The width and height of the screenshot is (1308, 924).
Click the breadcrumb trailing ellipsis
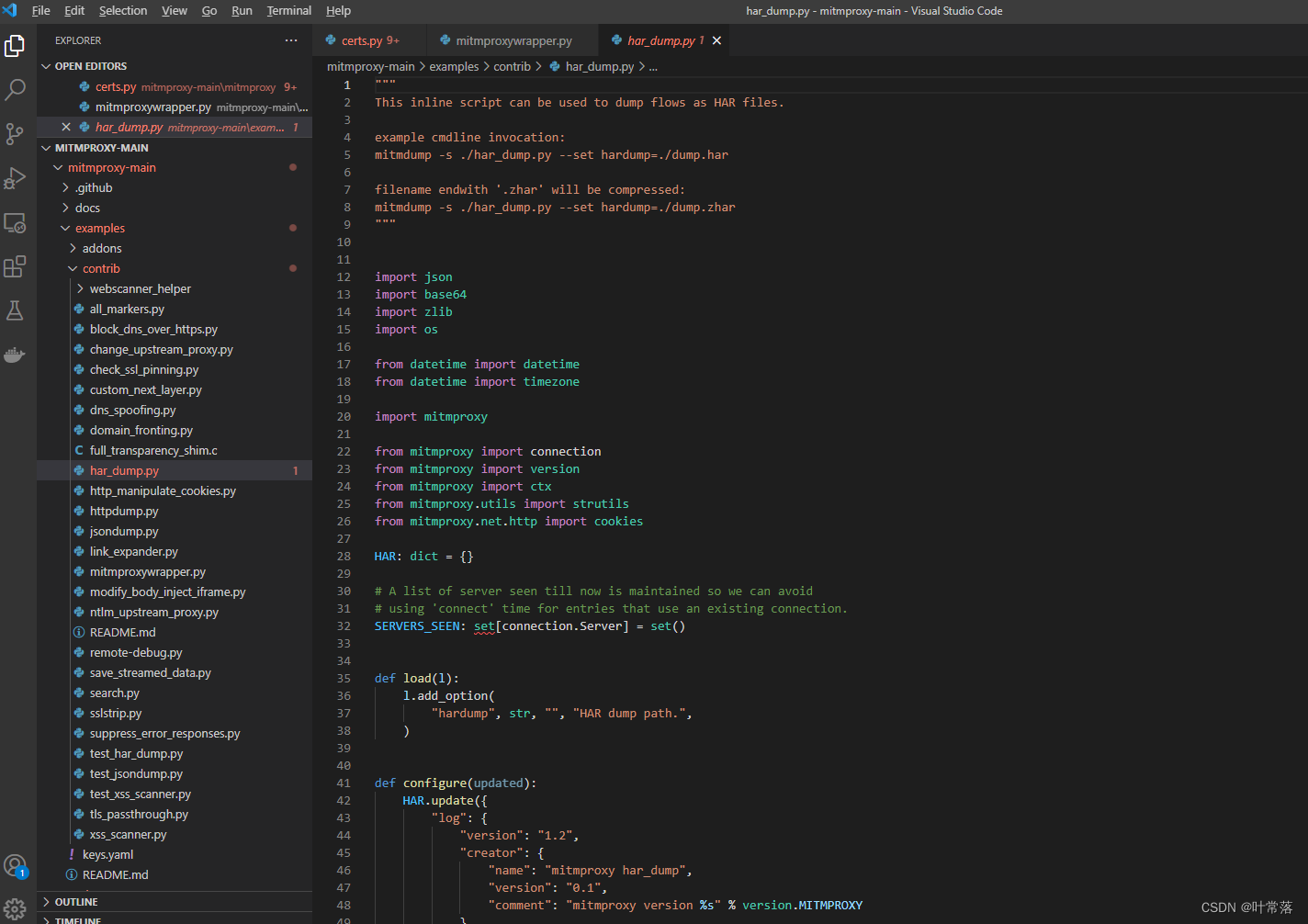(x=653, y=67)
